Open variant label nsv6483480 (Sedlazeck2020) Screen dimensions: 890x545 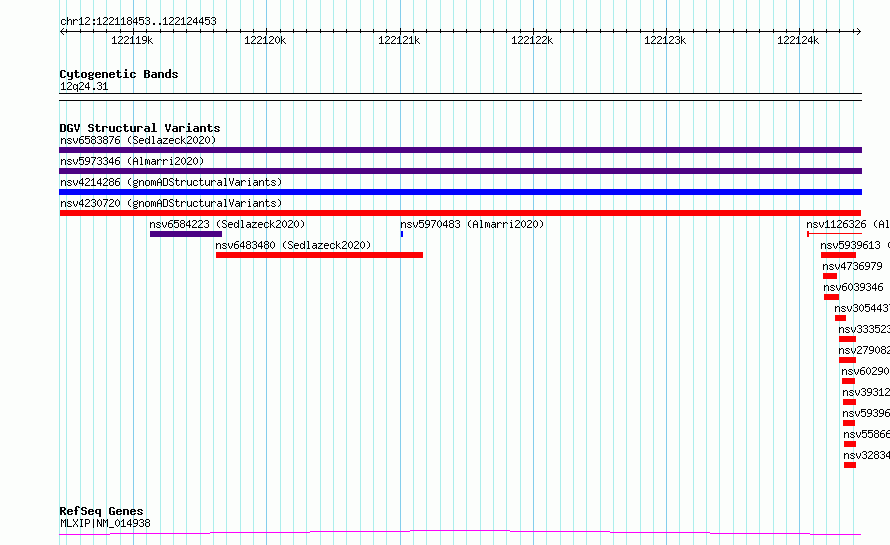(293, 245)
